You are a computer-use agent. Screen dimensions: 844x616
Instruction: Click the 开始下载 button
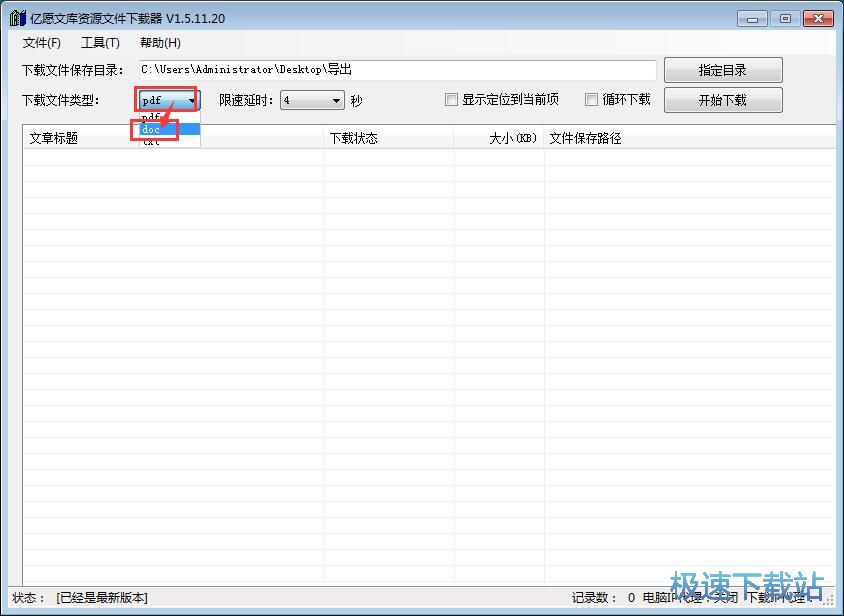click(x=723, y=100)
